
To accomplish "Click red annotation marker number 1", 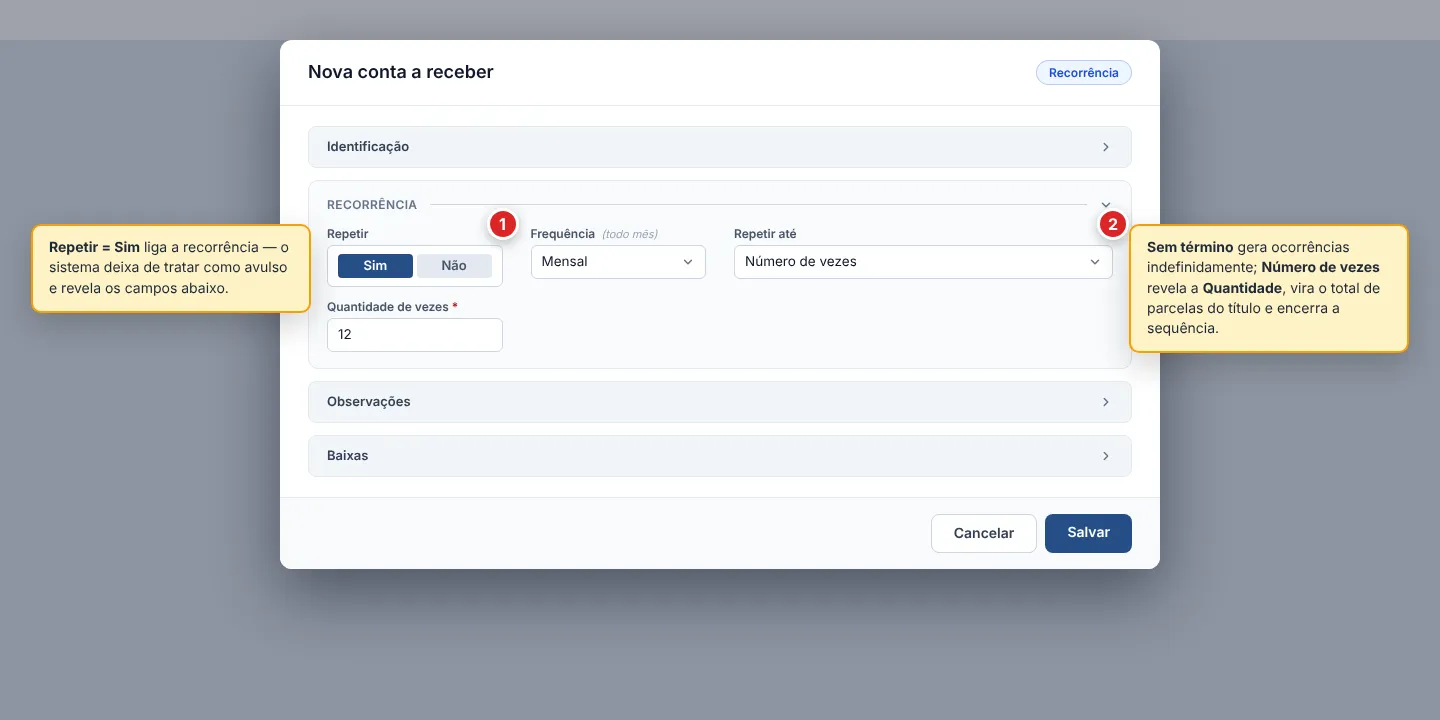I will tap(502, 224).
